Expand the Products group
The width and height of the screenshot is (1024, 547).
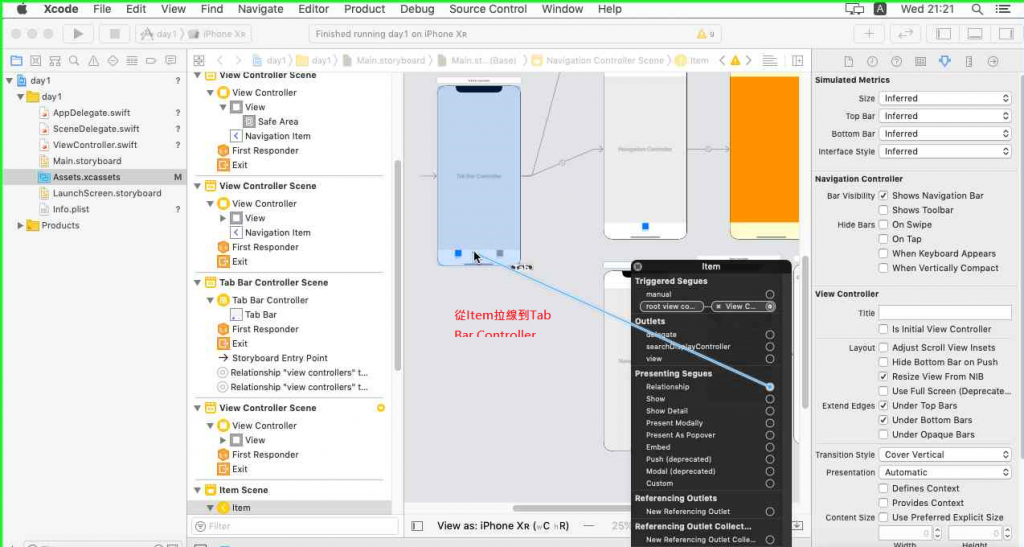(x=21, y=225)
